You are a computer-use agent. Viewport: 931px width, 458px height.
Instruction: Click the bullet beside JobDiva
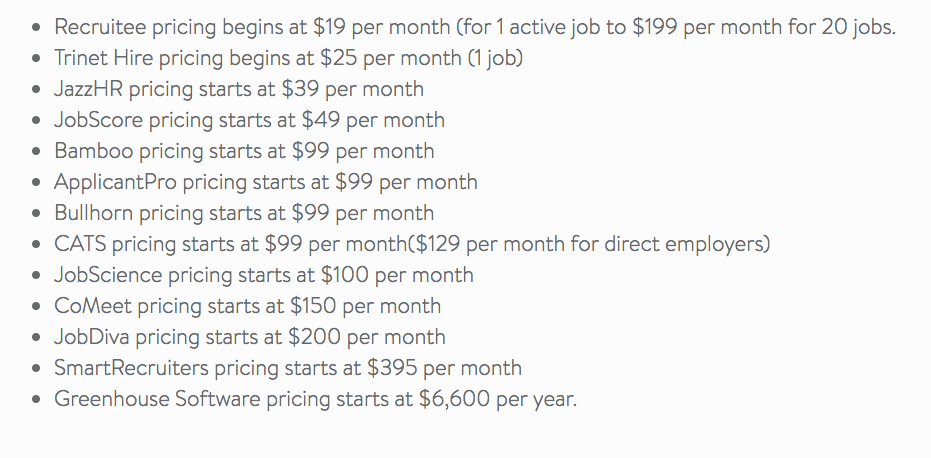click(x=37, y=337)
